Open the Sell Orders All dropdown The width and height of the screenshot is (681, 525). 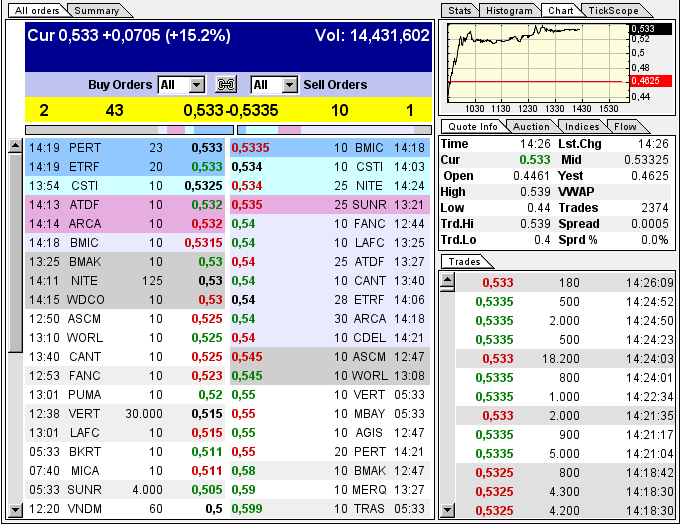[274, 85]
